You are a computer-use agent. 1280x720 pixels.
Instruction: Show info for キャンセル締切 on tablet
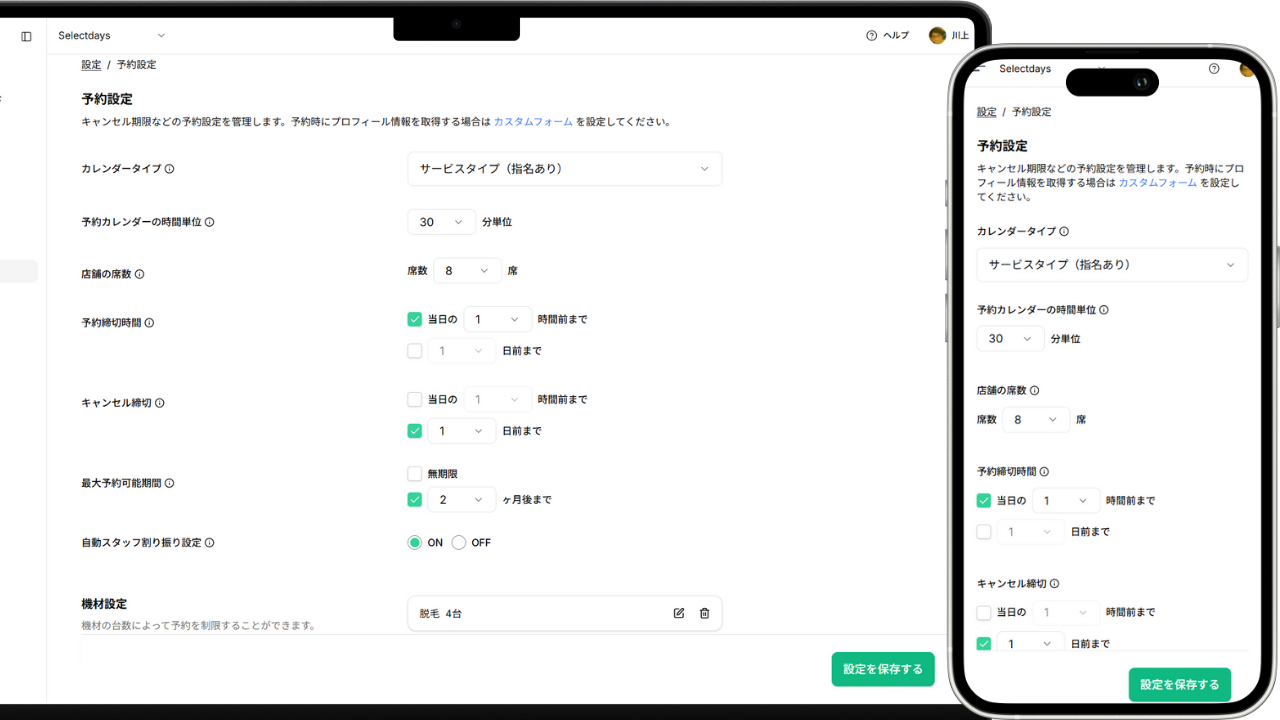click(x=159, y=403)
